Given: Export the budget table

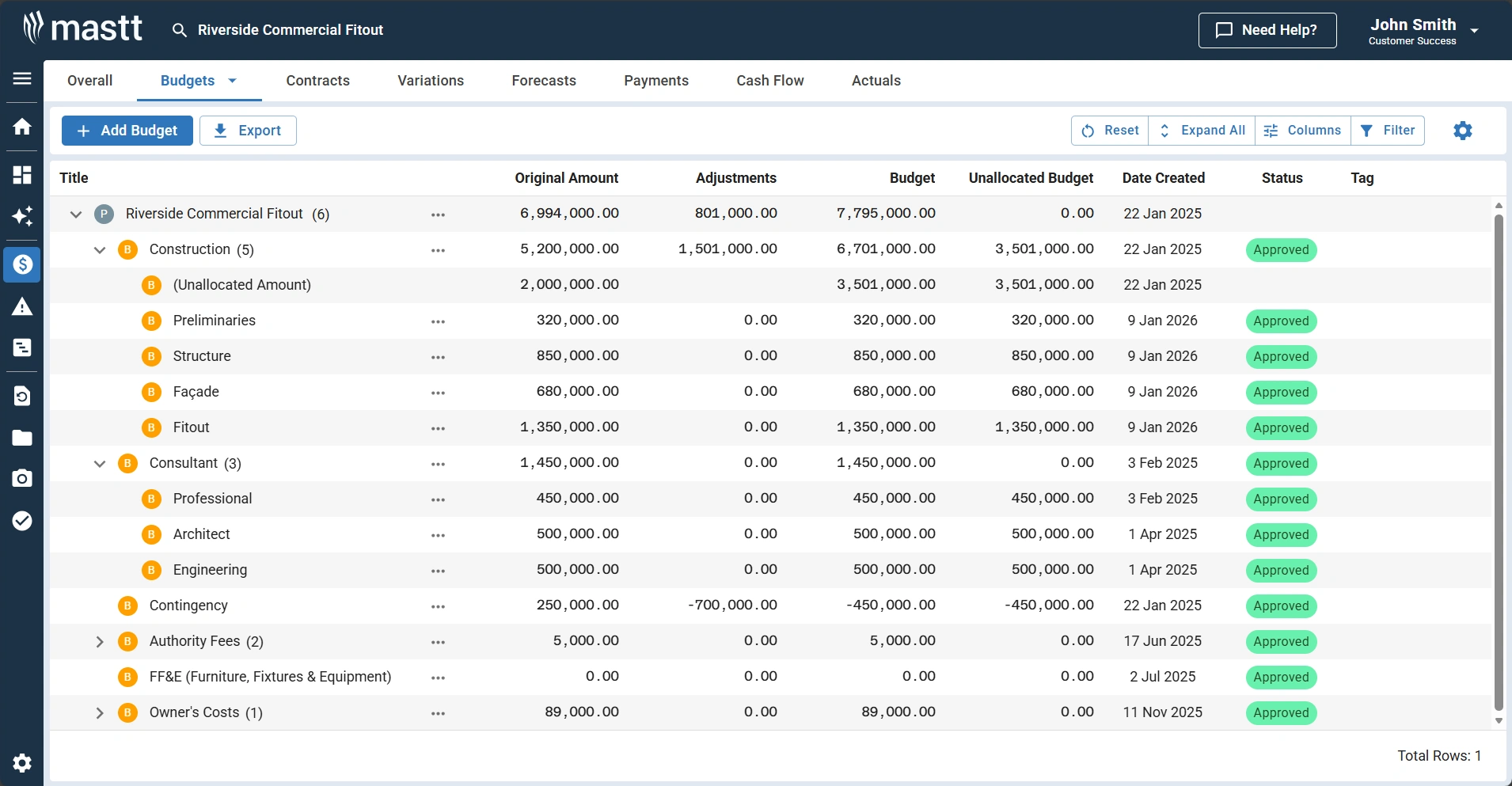Looking at the screenshot, I should (x=248, y=130).
